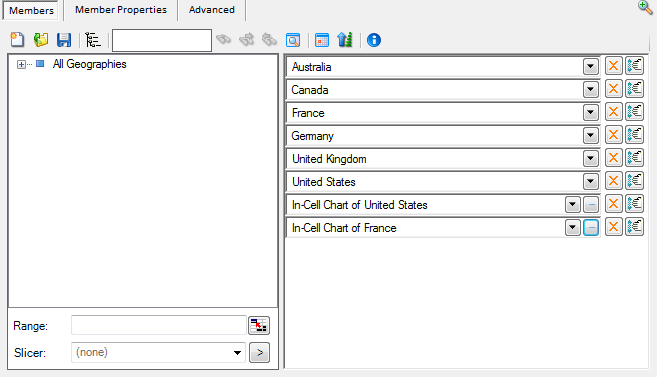Open In-Cell Chart of France dropdown
Screen dimensions: 657x377
pos(572,228)
